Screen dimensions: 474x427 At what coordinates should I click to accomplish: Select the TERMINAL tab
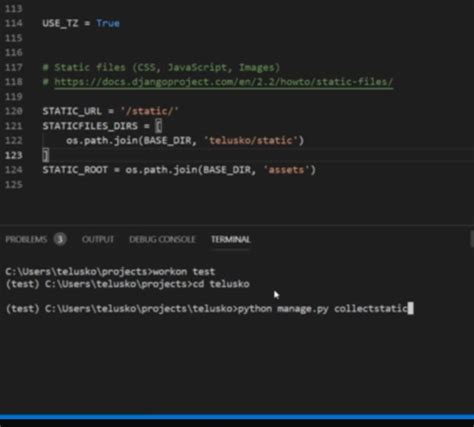[230, 239]
